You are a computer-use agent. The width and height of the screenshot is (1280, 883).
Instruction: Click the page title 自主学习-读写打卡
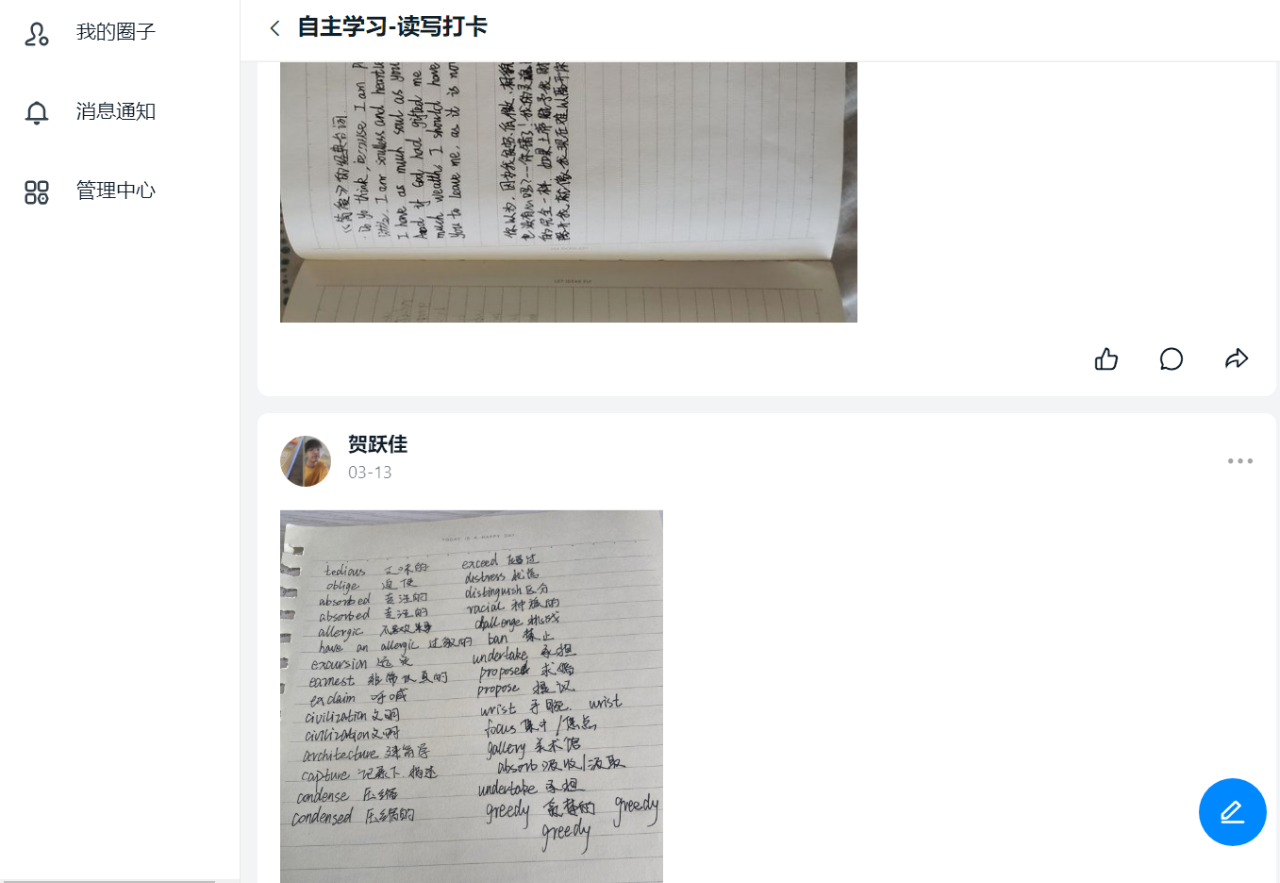point(392,27)
